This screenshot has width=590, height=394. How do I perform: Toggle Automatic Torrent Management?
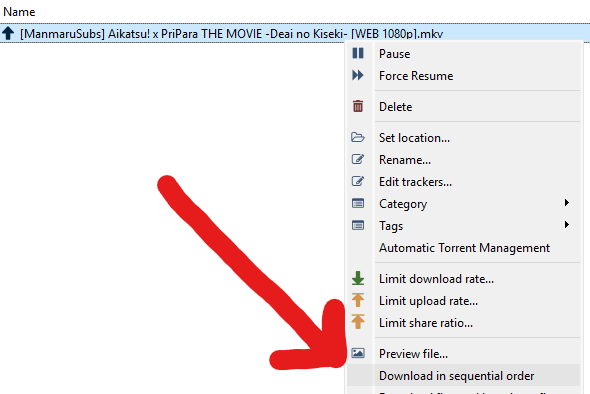[x=463, y=248]
